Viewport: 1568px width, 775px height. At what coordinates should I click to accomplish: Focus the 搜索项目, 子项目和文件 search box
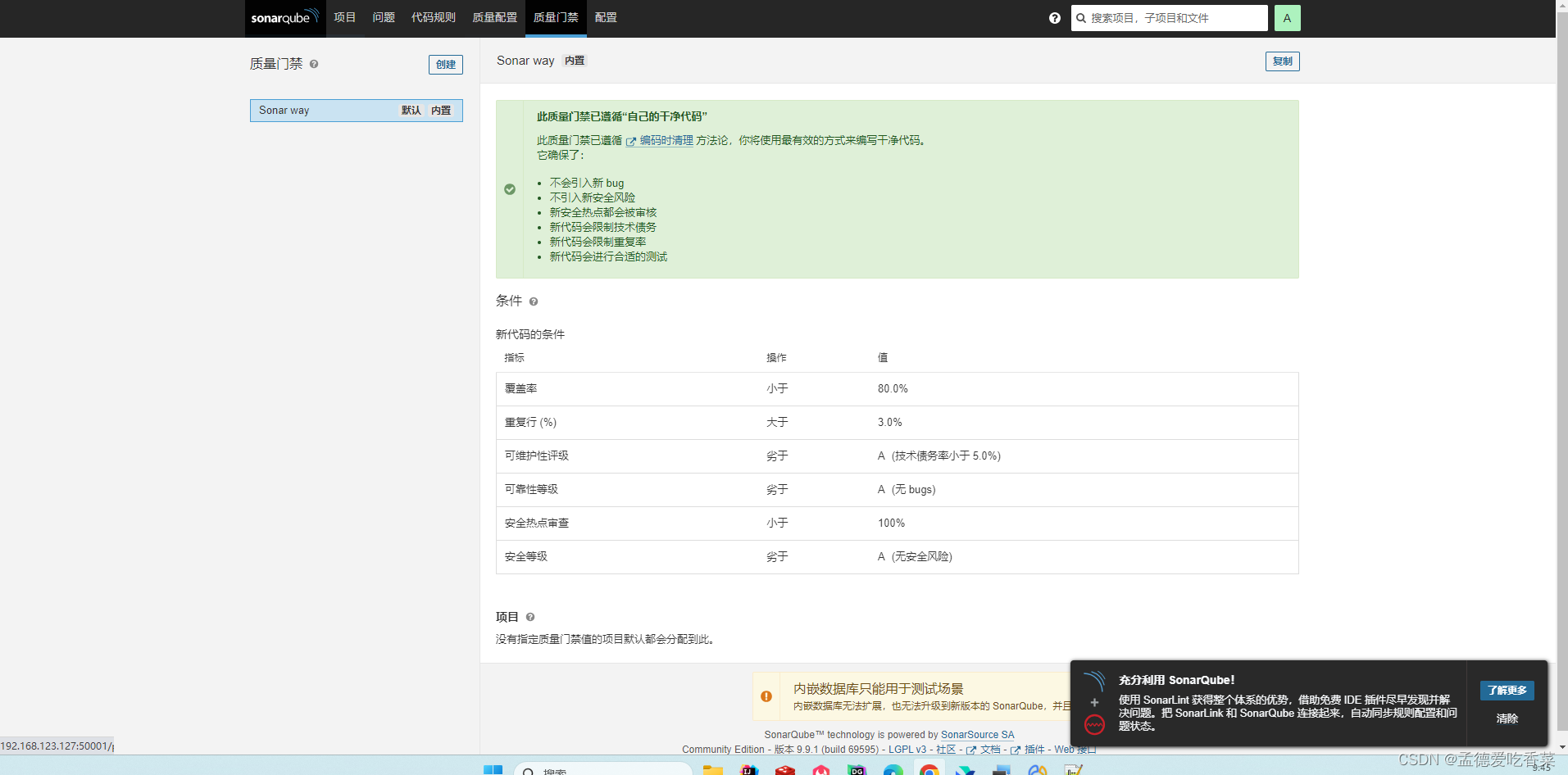point(1170,18)
